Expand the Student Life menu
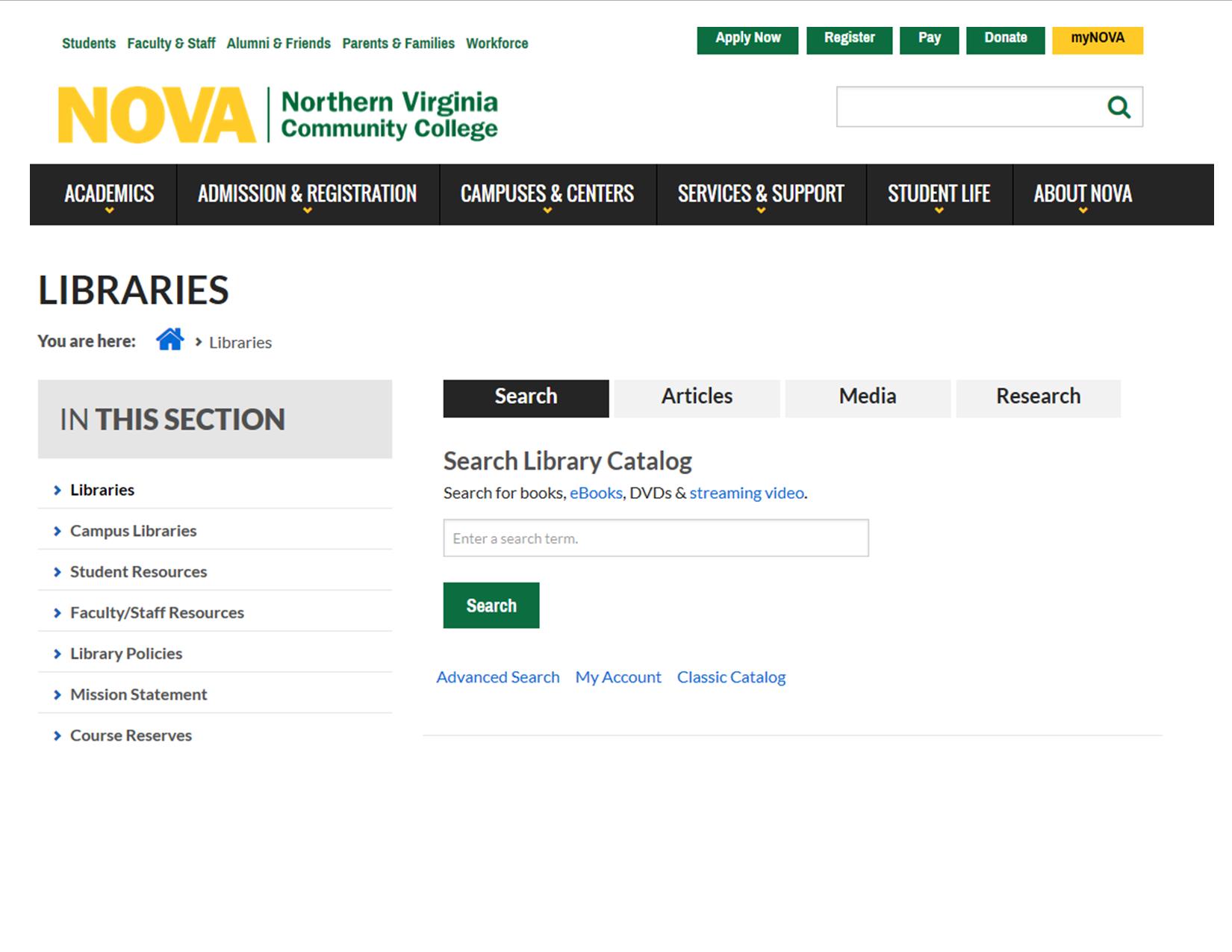 click(939, 194)
